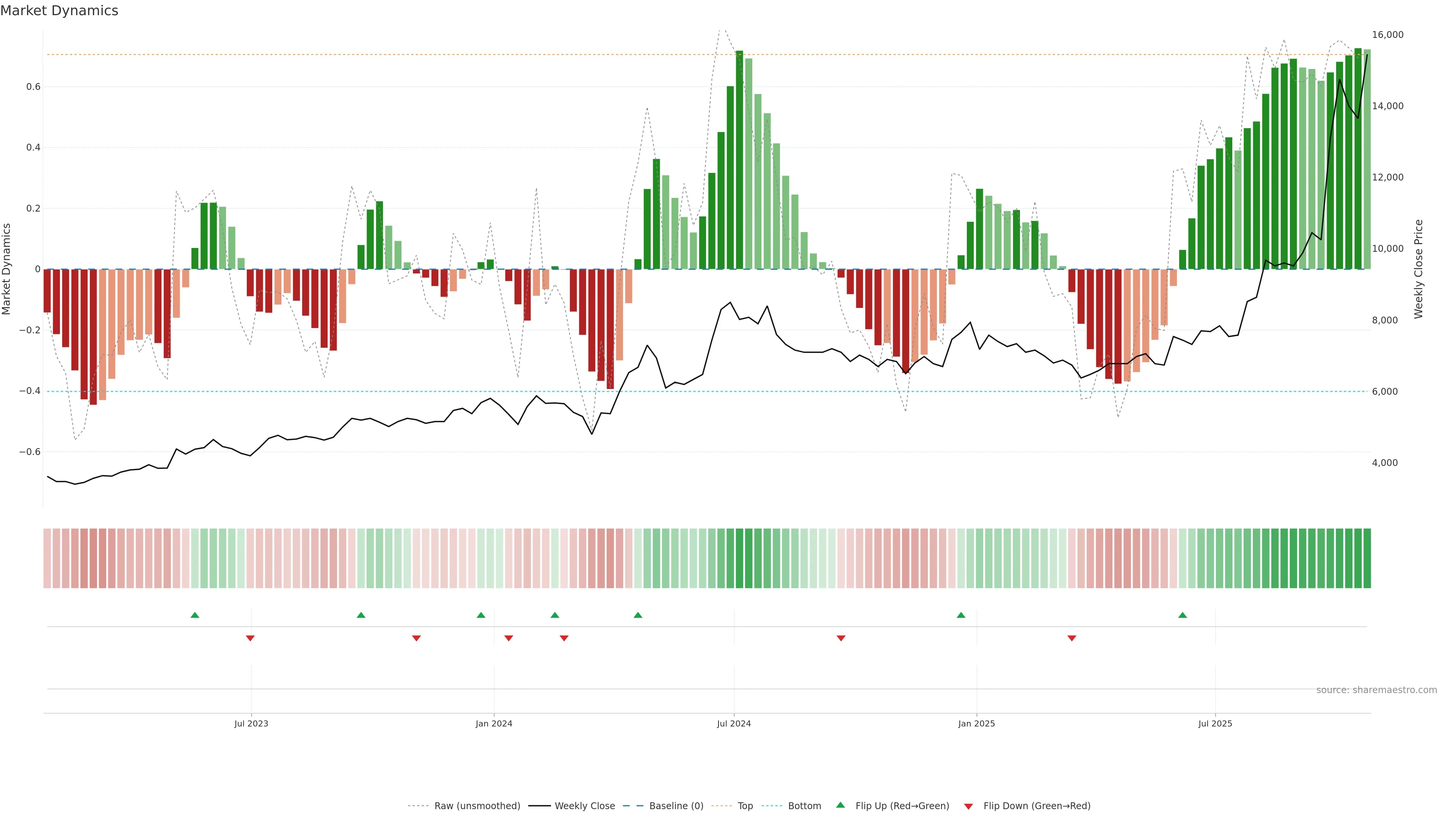Toggle Weekly Close legend entry
The width and height of the screenshot is (1456, 819).
584,806
